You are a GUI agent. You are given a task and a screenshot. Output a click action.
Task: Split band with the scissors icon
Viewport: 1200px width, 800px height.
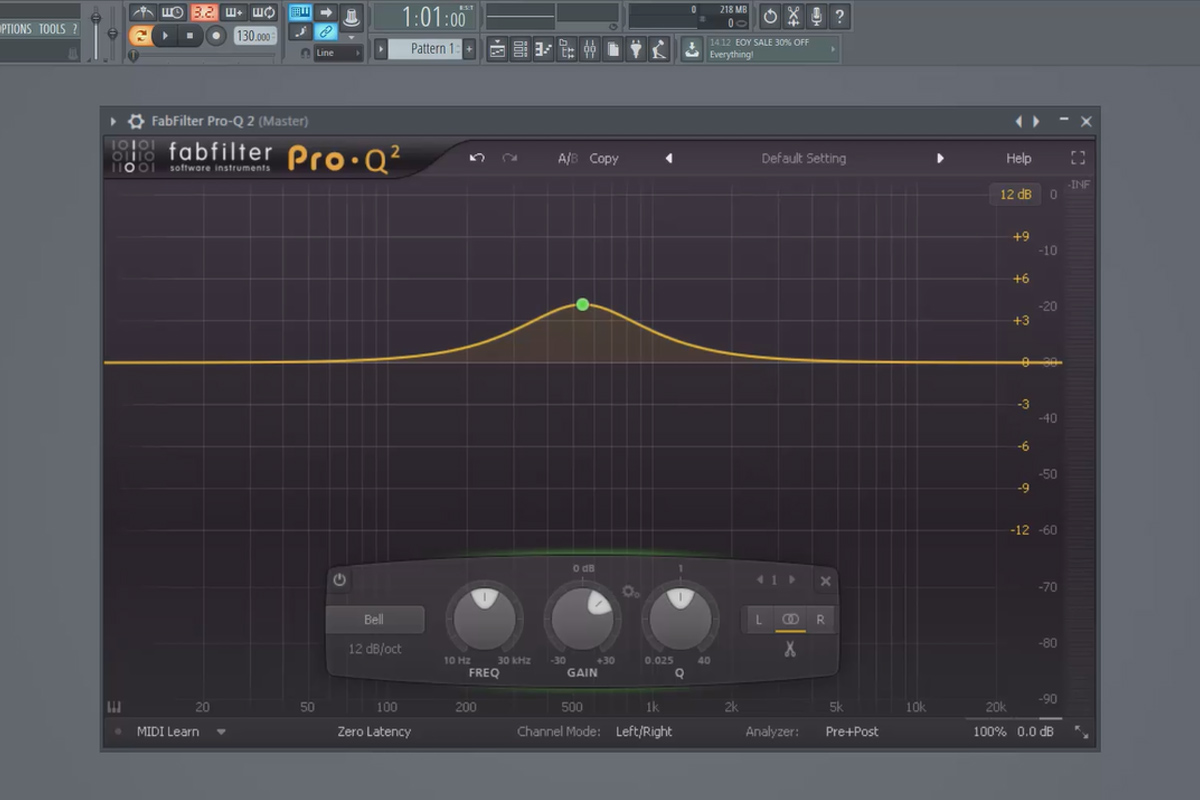[789, 649]
